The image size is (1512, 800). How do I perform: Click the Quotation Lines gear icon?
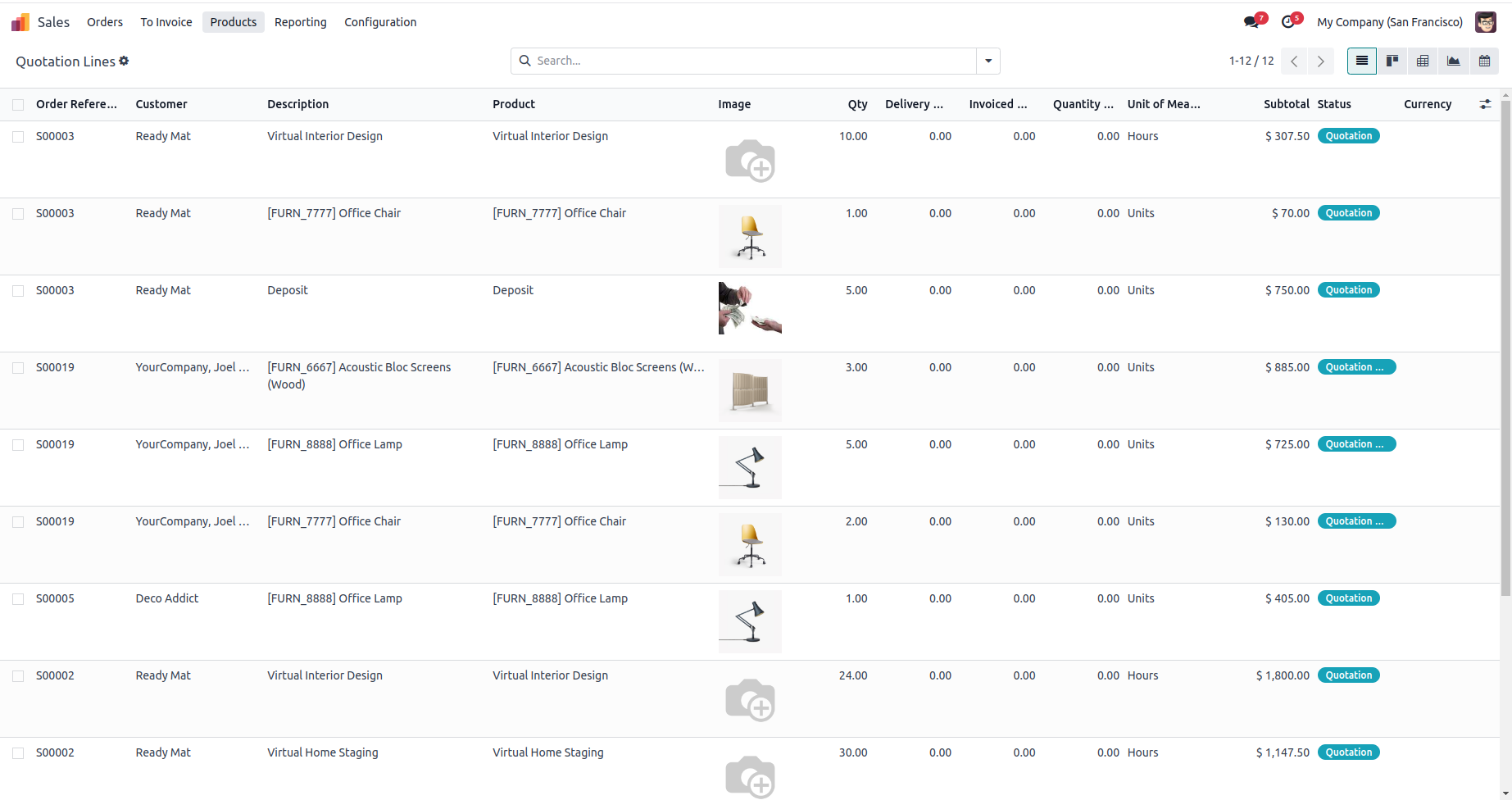point(124,61)
